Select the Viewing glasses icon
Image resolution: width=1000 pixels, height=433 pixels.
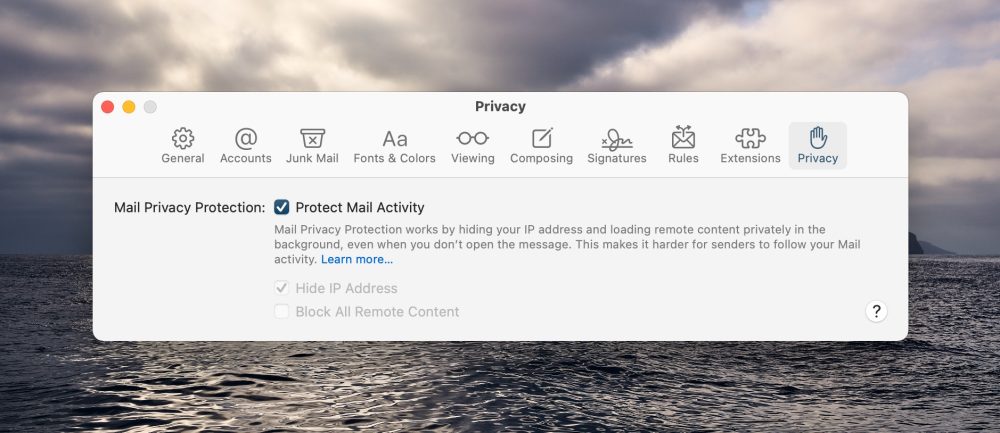click(473, 138)
